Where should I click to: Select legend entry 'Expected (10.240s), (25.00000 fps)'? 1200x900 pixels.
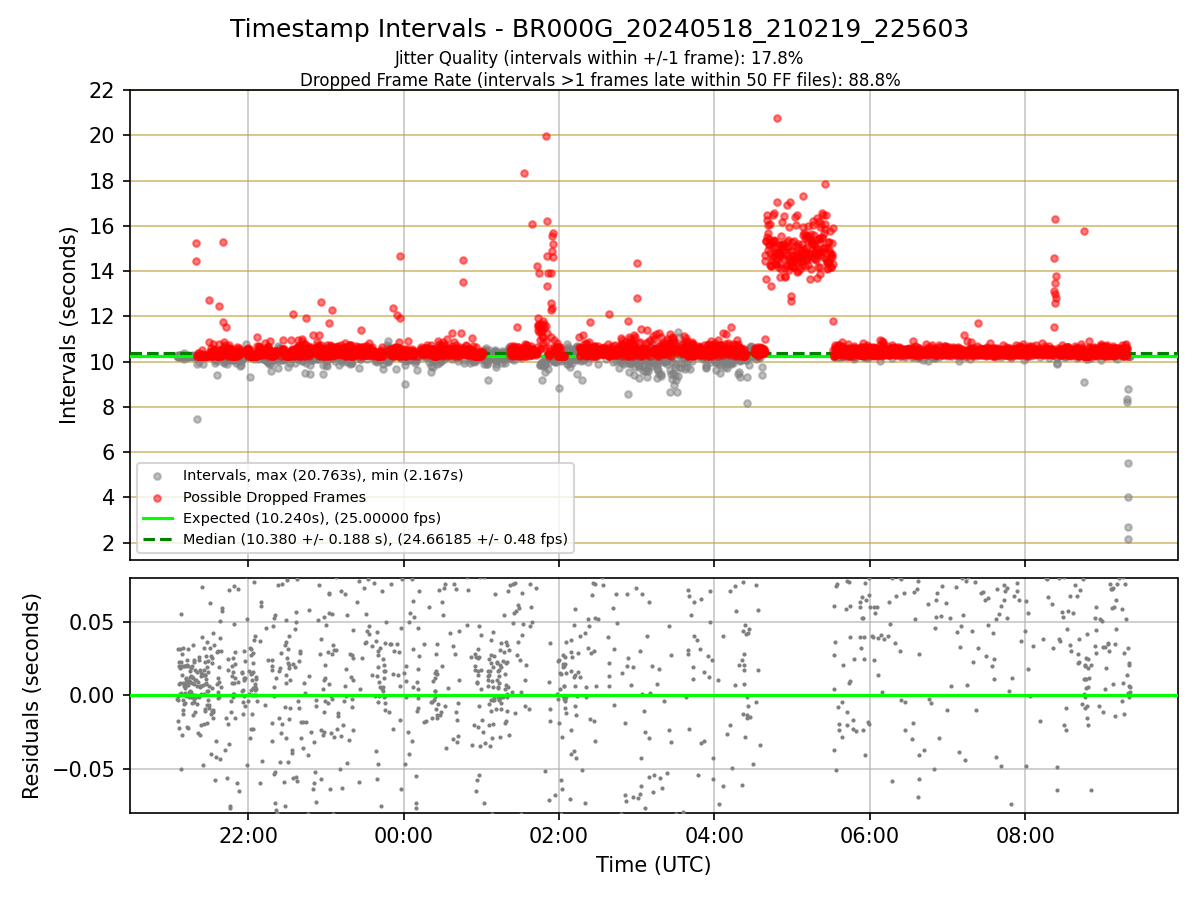[x=312, y=518]
